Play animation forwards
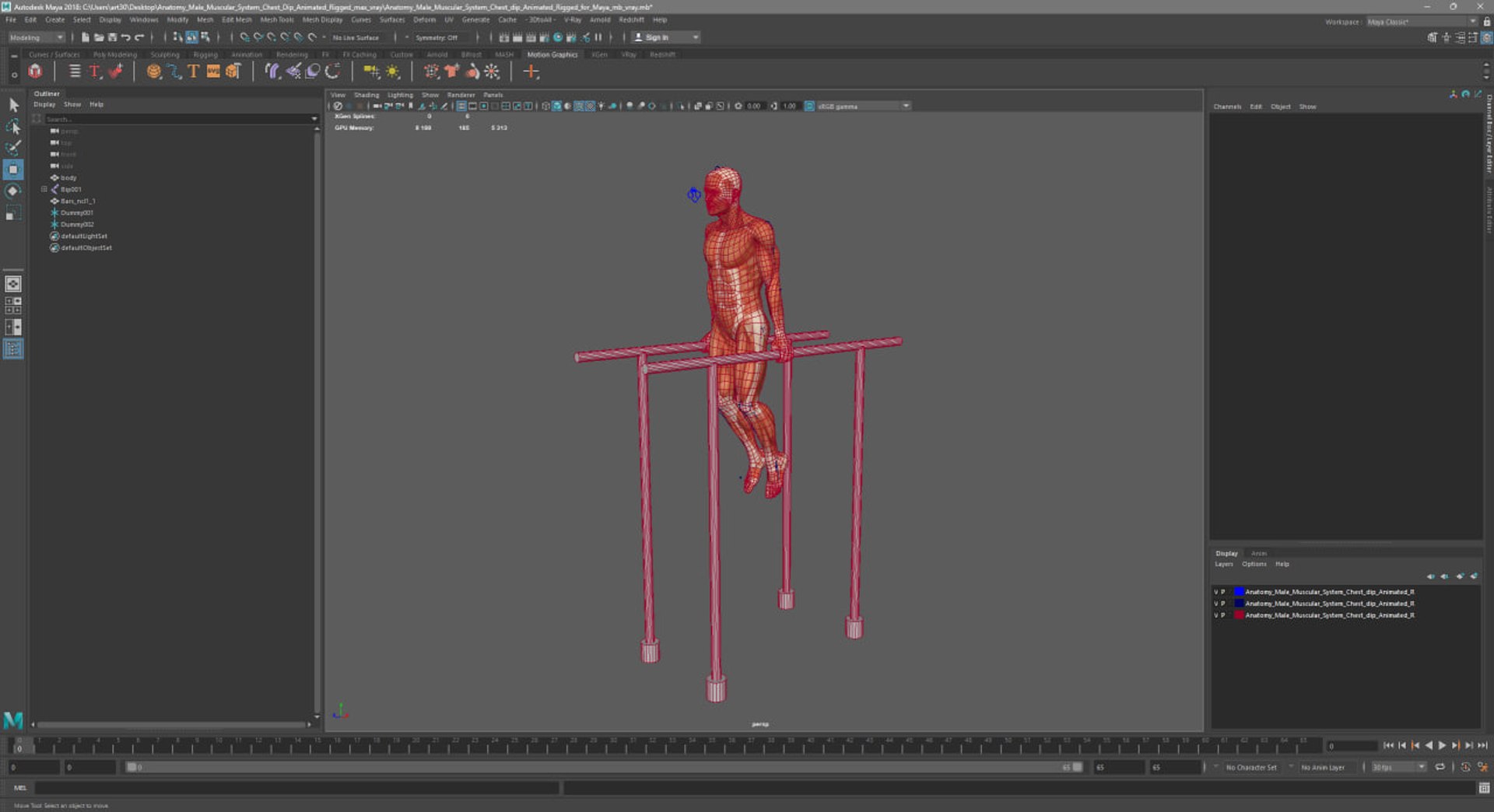The image size is (1494, 812). 1442,745
